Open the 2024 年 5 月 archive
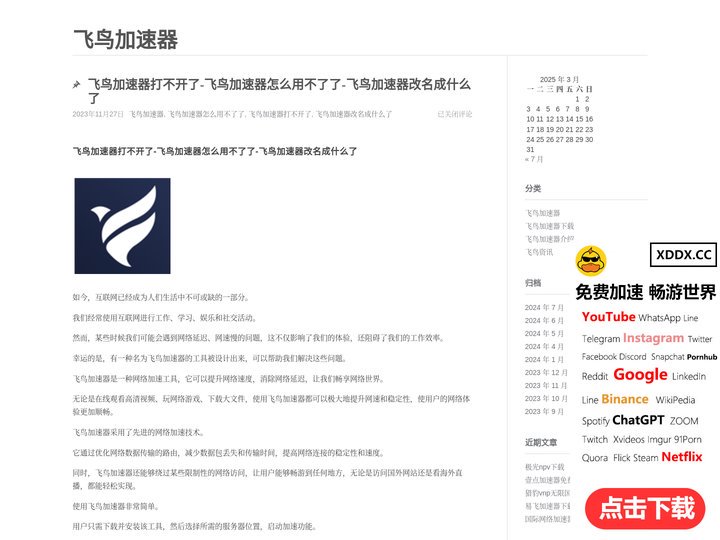Screen dimensions: 720x540 point(544,333)
